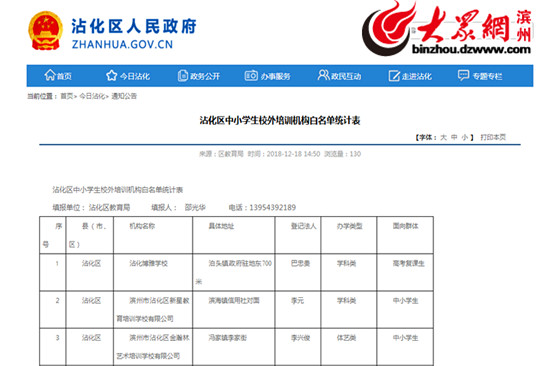Click the people icon for 政民互动

323,75
